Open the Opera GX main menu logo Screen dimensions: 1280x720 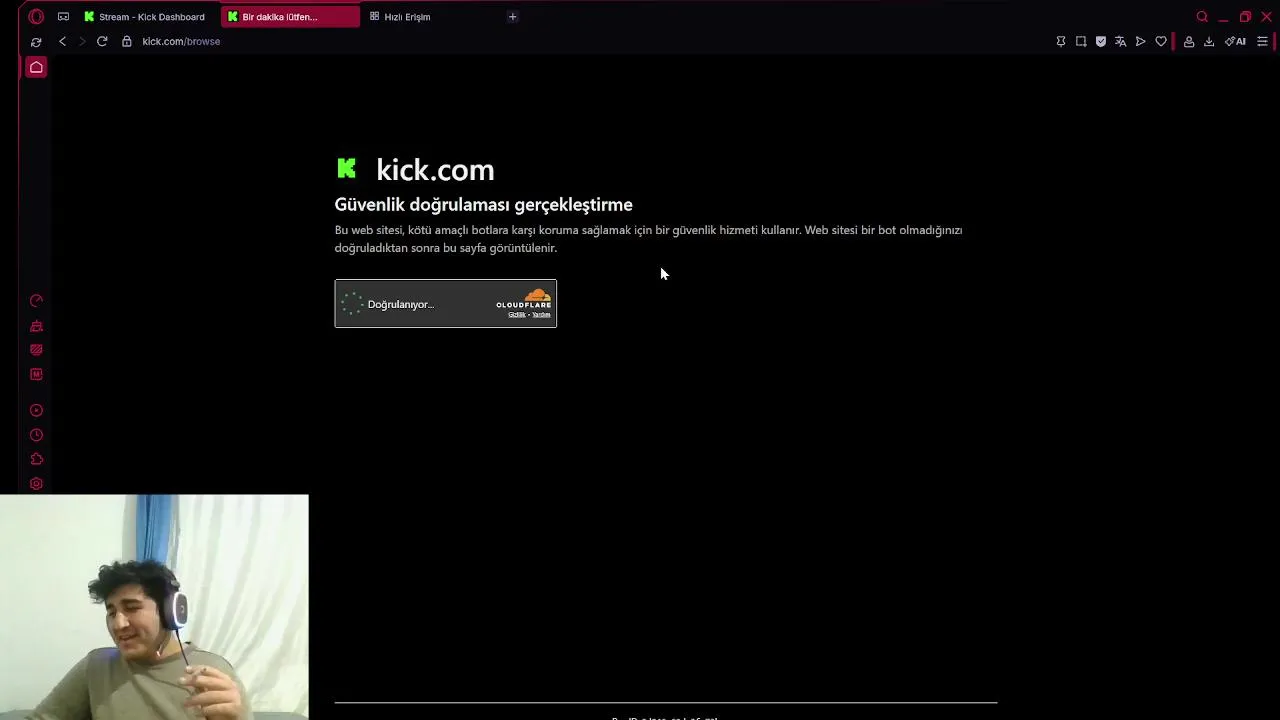(36, 16)
